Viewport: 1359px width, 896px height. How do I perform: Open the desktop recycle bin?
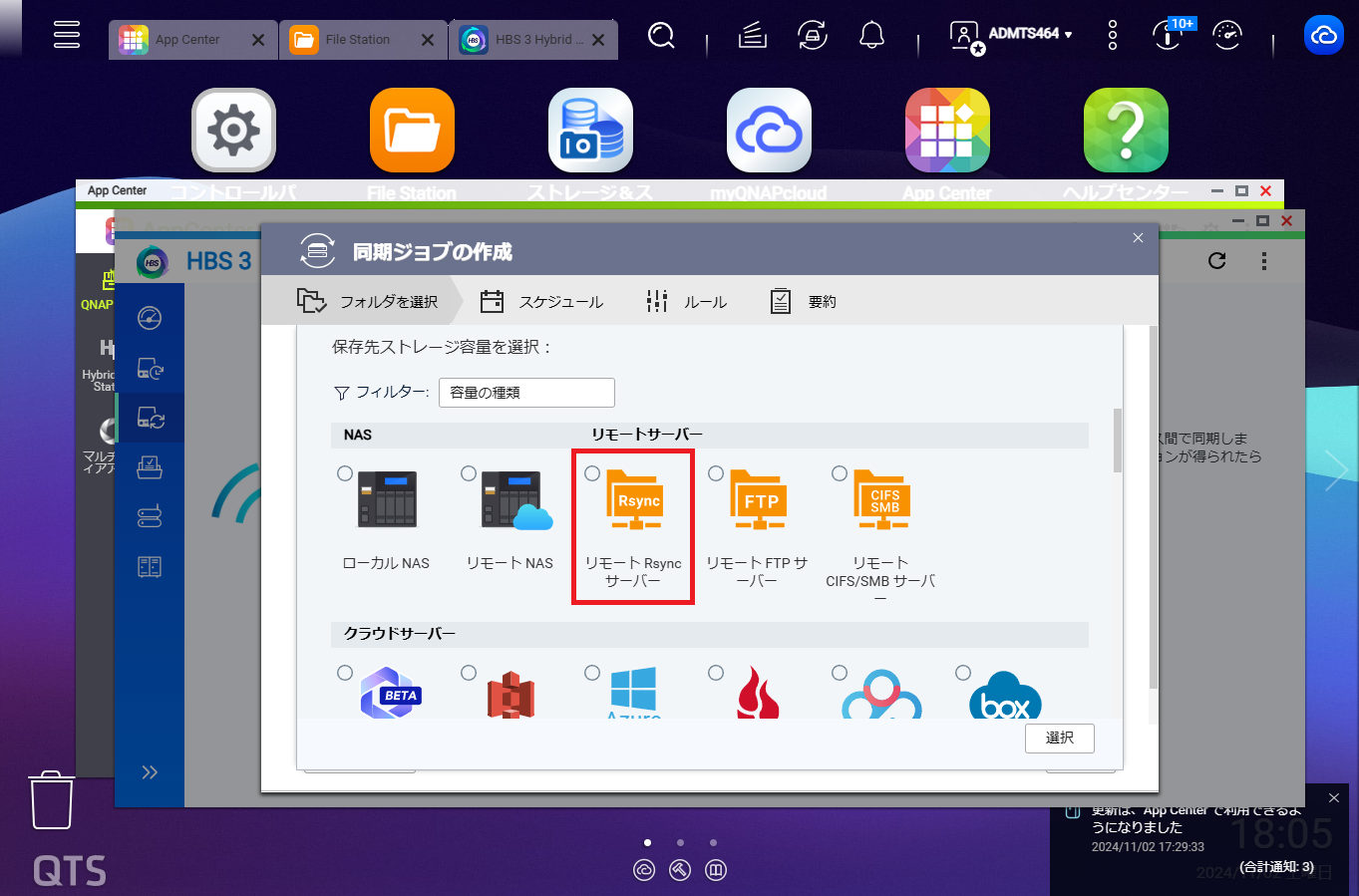[x=52, y=799]
